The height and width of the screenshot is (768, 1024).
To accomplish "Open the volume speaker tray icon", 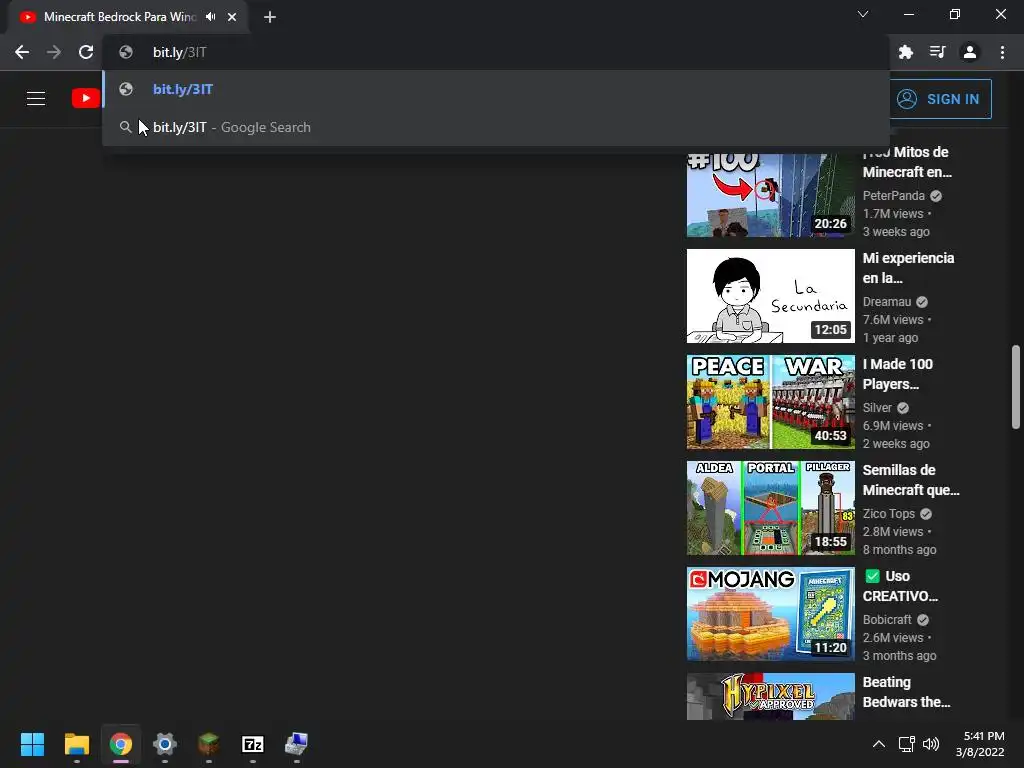I will [931, 744].
